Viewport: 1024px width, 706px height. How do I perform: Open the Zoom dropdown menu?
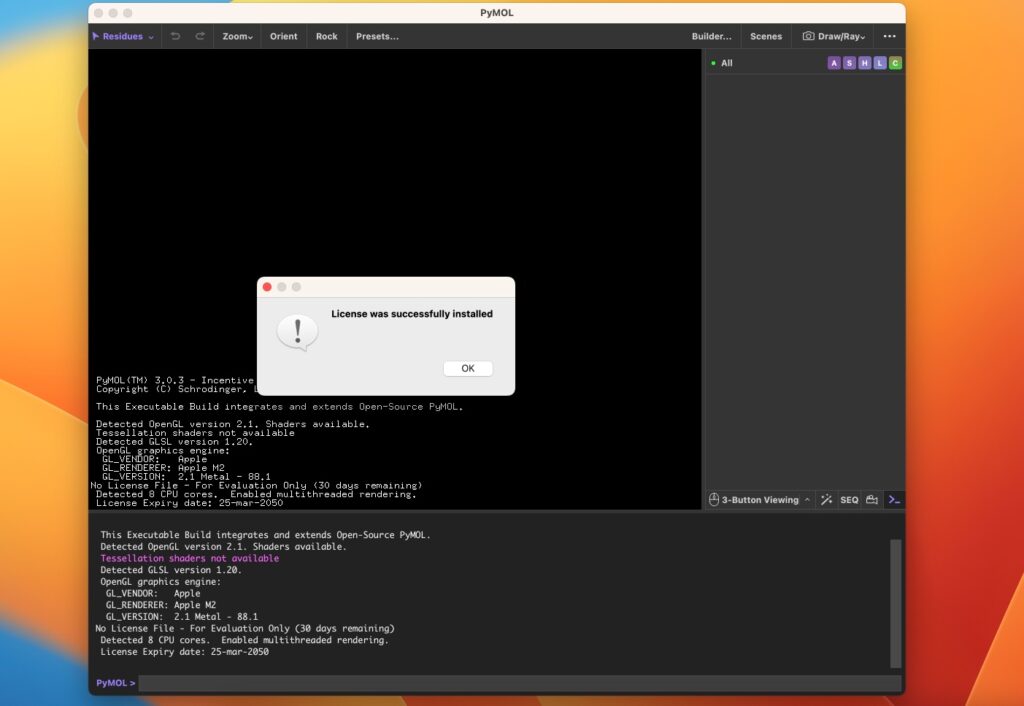click(x=236, y=36)
